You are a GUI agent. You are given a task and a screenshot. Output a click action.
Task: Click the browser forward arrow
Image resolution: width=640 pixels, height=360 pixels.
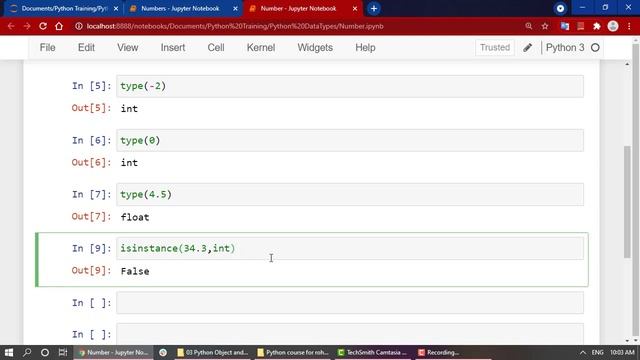click(x=27, y=26)
